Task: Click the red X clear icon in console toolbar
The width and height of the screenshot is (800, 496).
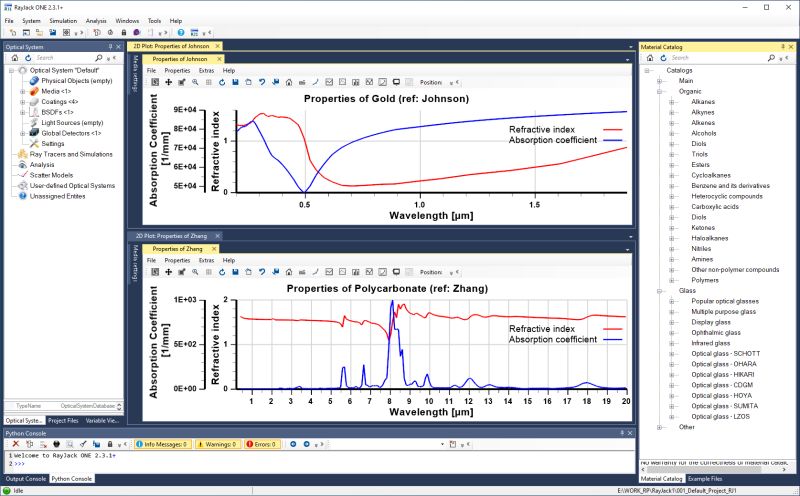Action: coord(16,443)
